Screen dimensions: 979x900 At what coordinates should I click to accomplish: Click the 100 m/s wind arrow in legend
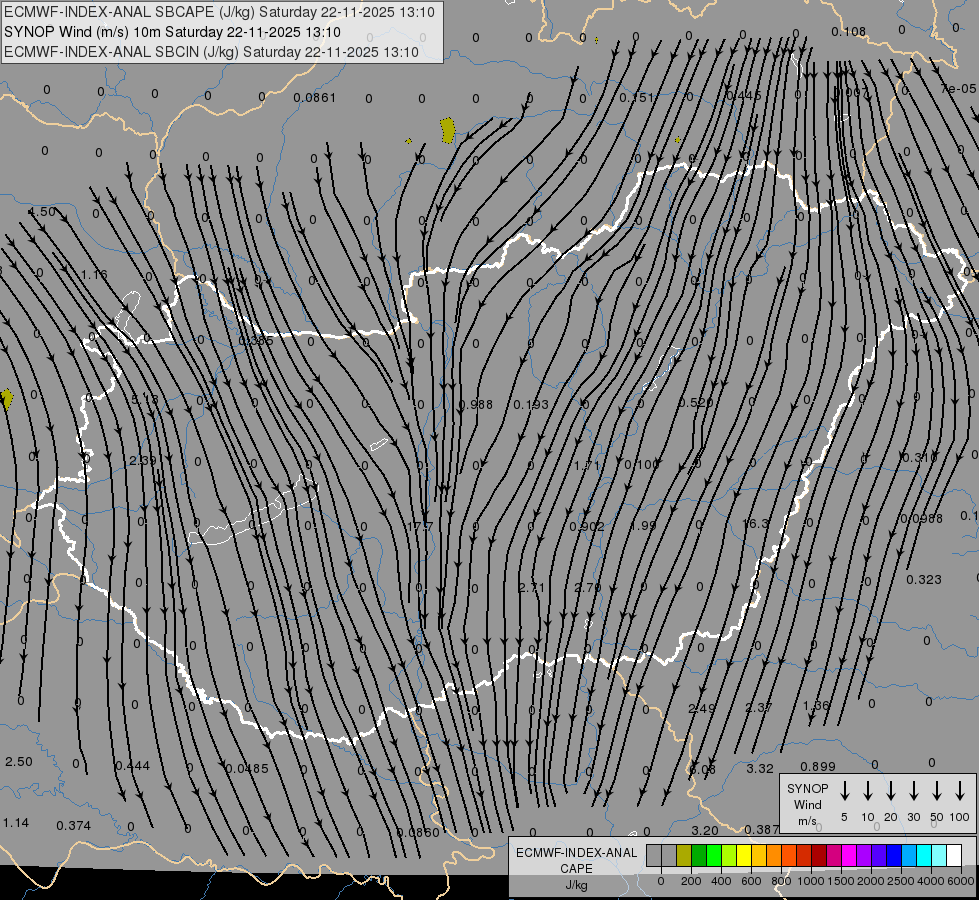(960, 791)
